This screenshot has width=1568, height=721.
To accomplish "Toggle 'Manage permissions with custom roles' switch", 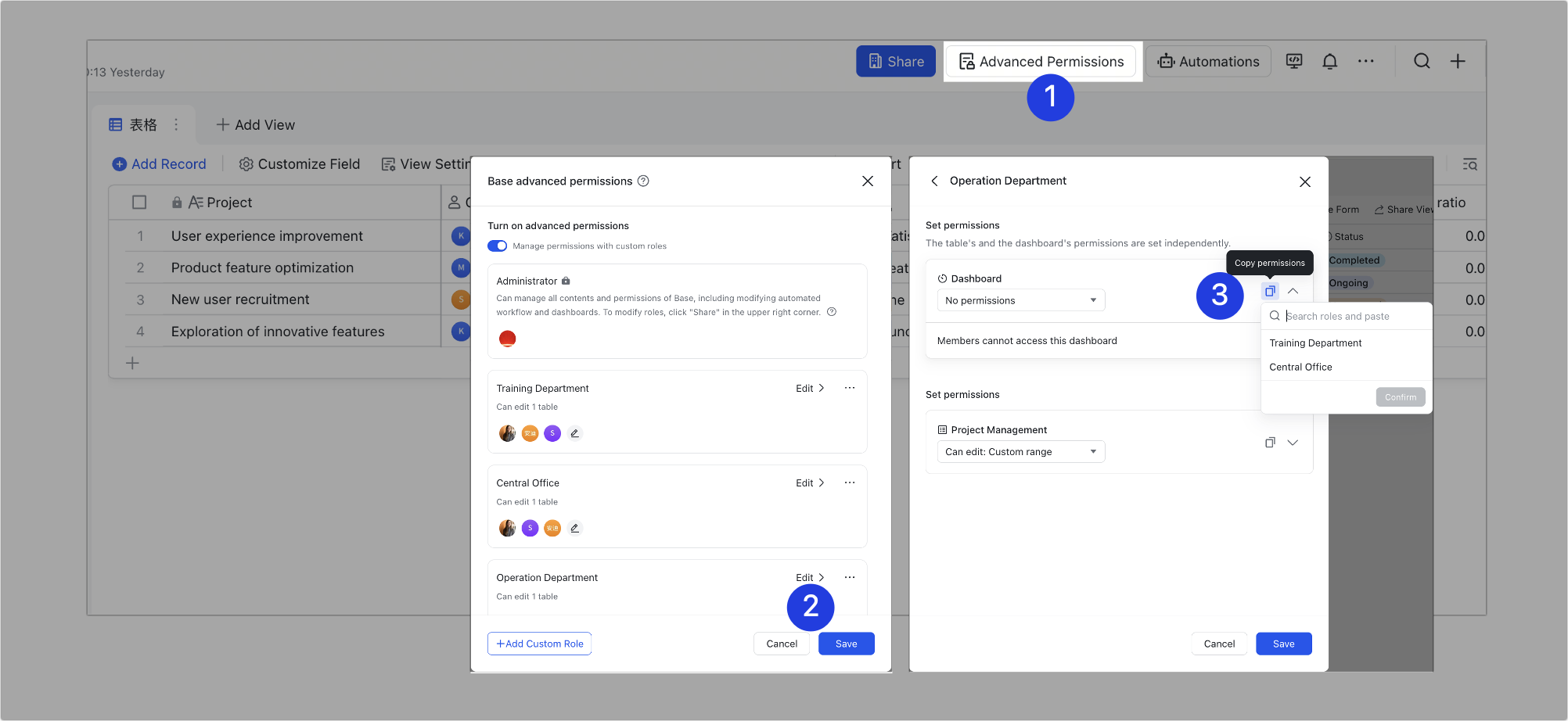I will pyautogui.click(x=497, y=246).
